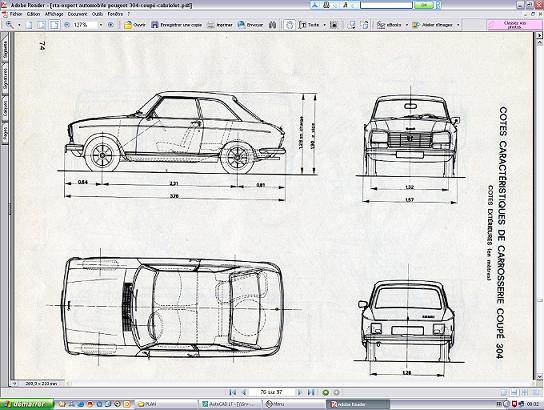Select the hand tool
The height and width of the screenshot is (410, 544).
(290, 25)
